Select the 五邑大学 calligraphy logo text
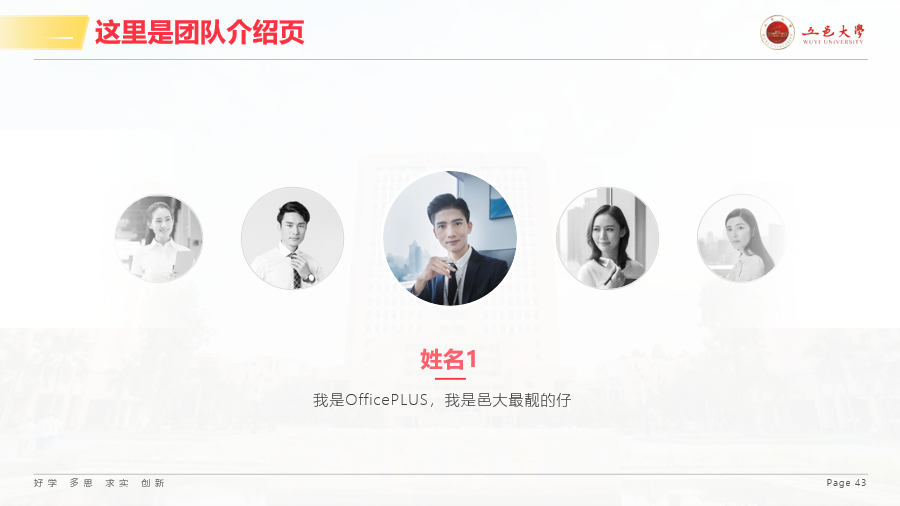 point(833,31)
